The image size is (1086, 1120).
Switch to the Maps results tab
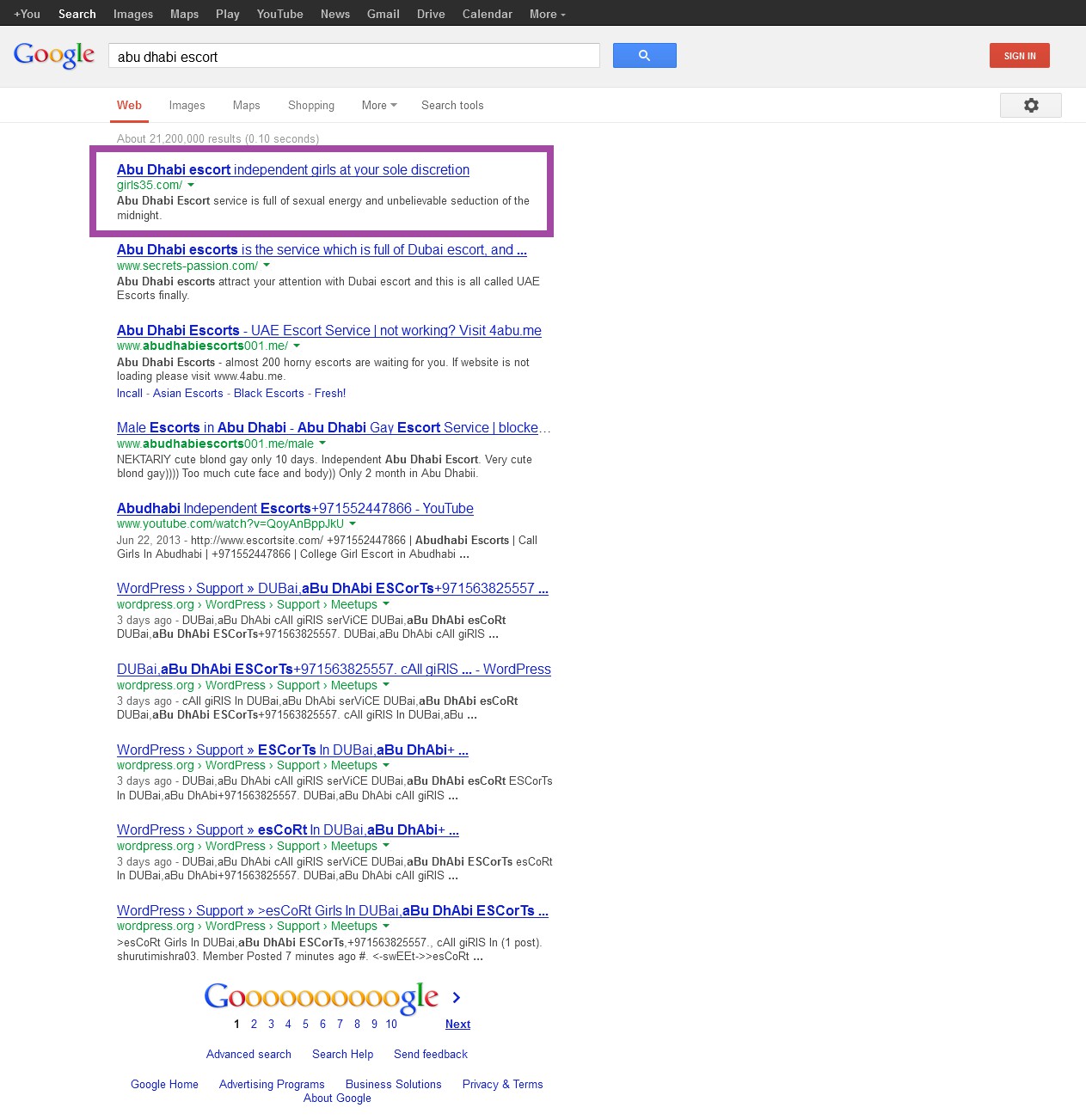coord(246,105)
